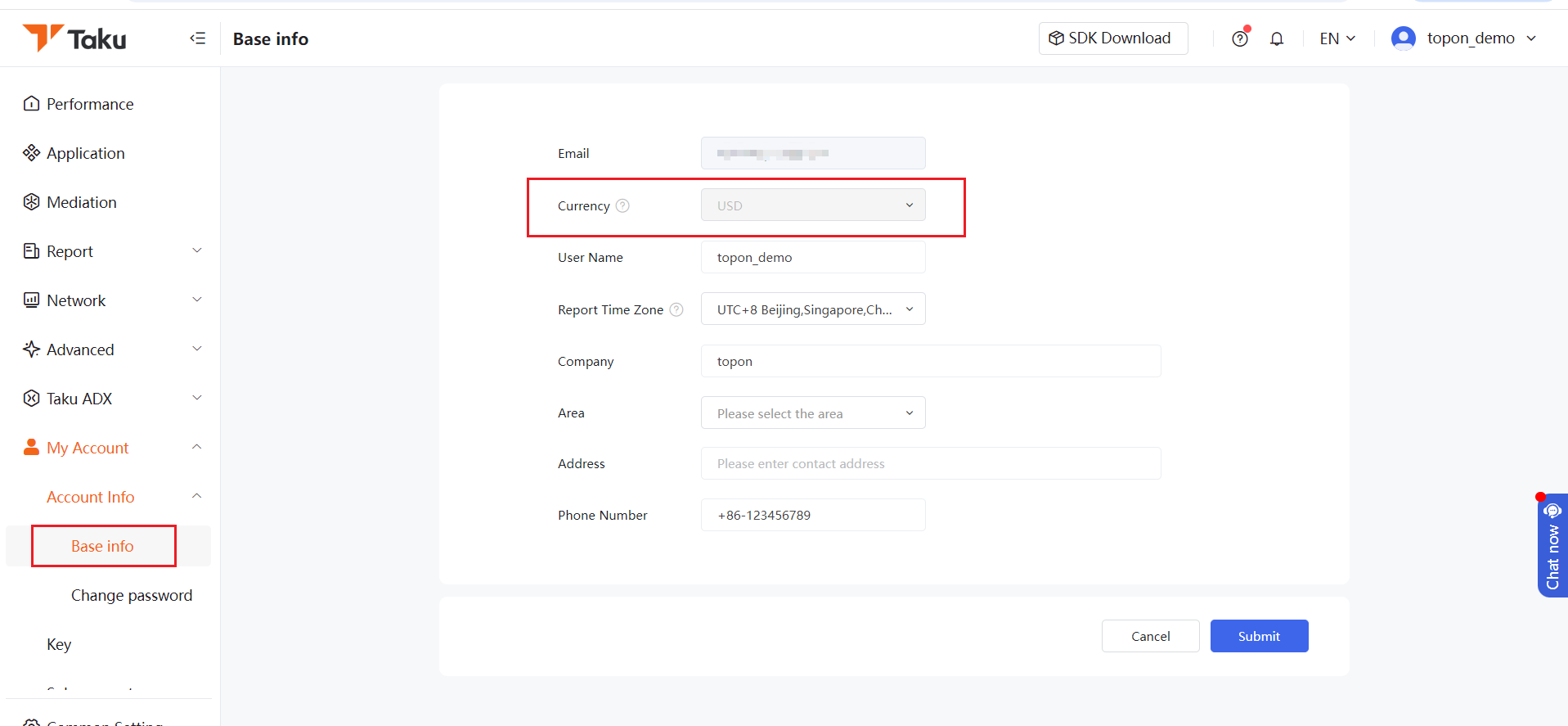Screen dimensions: 1568x726
Task: Open the EN language dropdown
Action: (x=1337, y=38)
